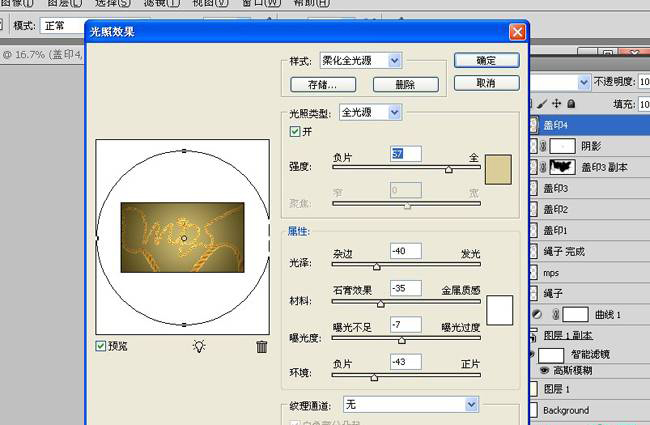Click the chain link icon on 阴影 layer

(x=543, y=146)
